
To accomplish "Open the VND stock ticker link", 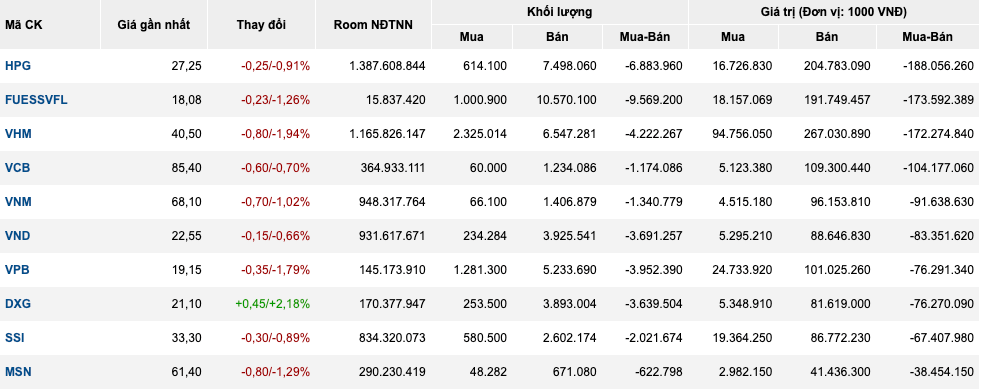I will click(18, 235).
